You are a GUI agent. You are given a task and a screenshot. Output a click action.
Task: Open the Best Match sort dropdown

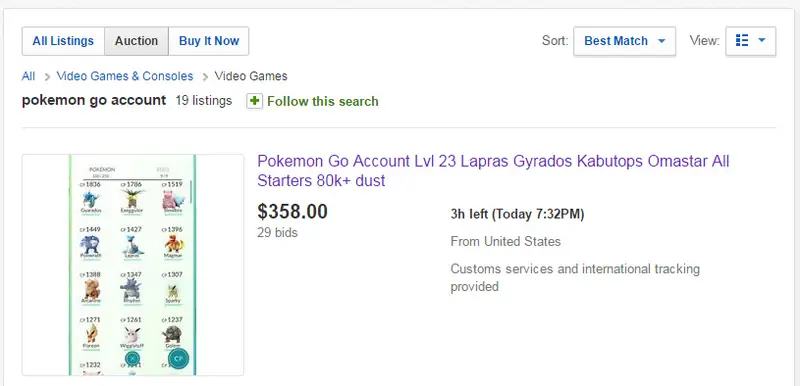624,41
